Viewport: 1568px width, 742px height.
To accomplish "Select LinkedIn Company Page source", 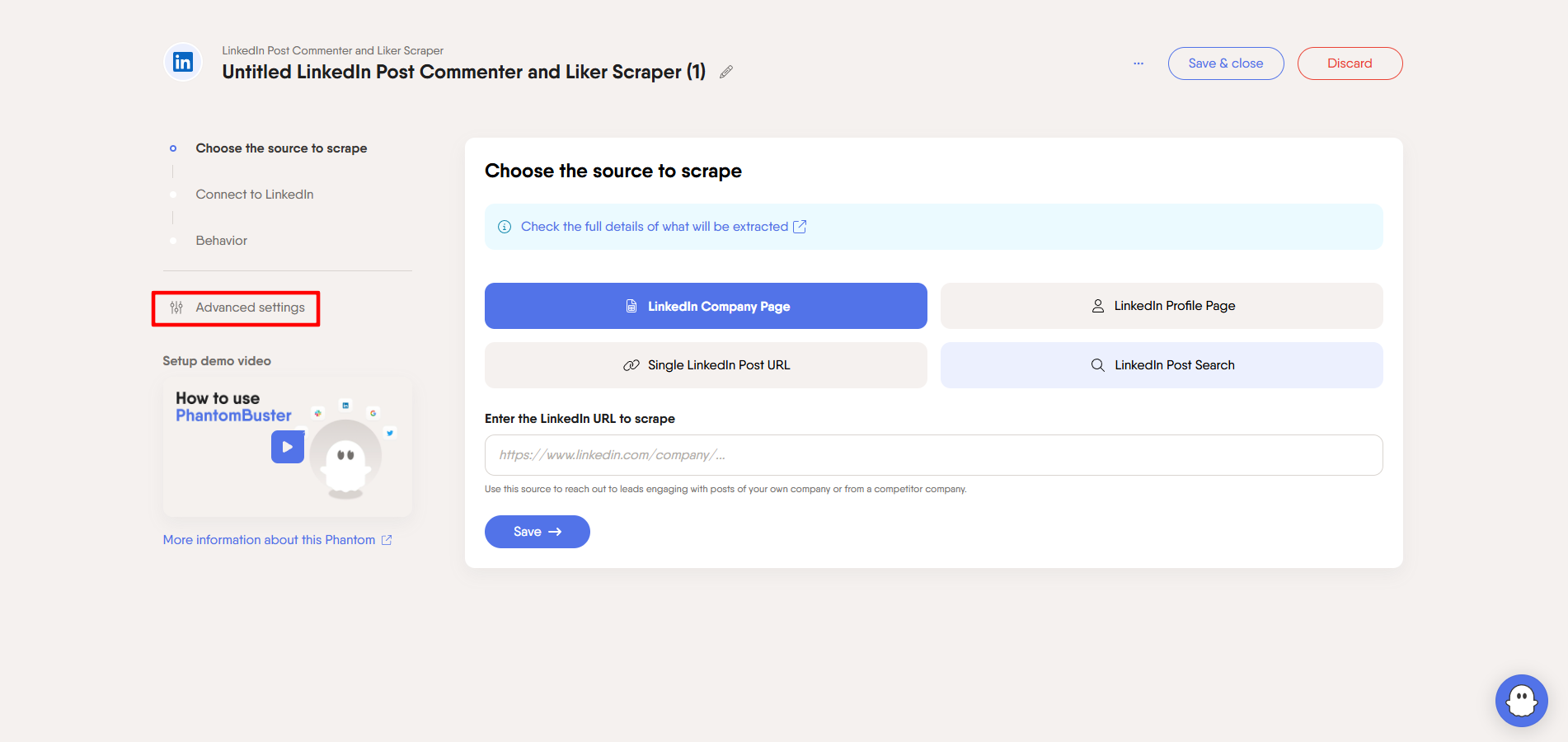I will click(x=706, y=306).
